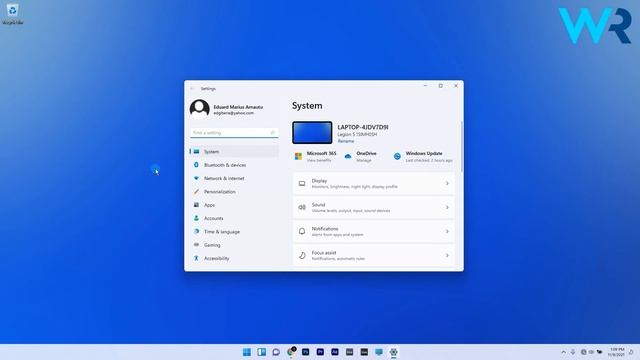
Task: Open the Recycle Bin on the desktop
Action: point(12,13)
